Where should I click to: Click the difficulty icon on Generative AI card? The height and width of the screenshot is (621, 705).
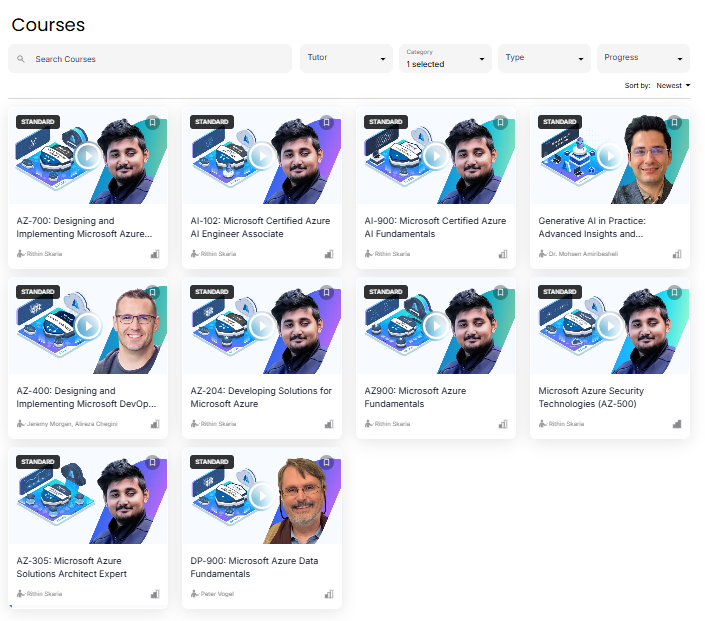pos(677,254)
